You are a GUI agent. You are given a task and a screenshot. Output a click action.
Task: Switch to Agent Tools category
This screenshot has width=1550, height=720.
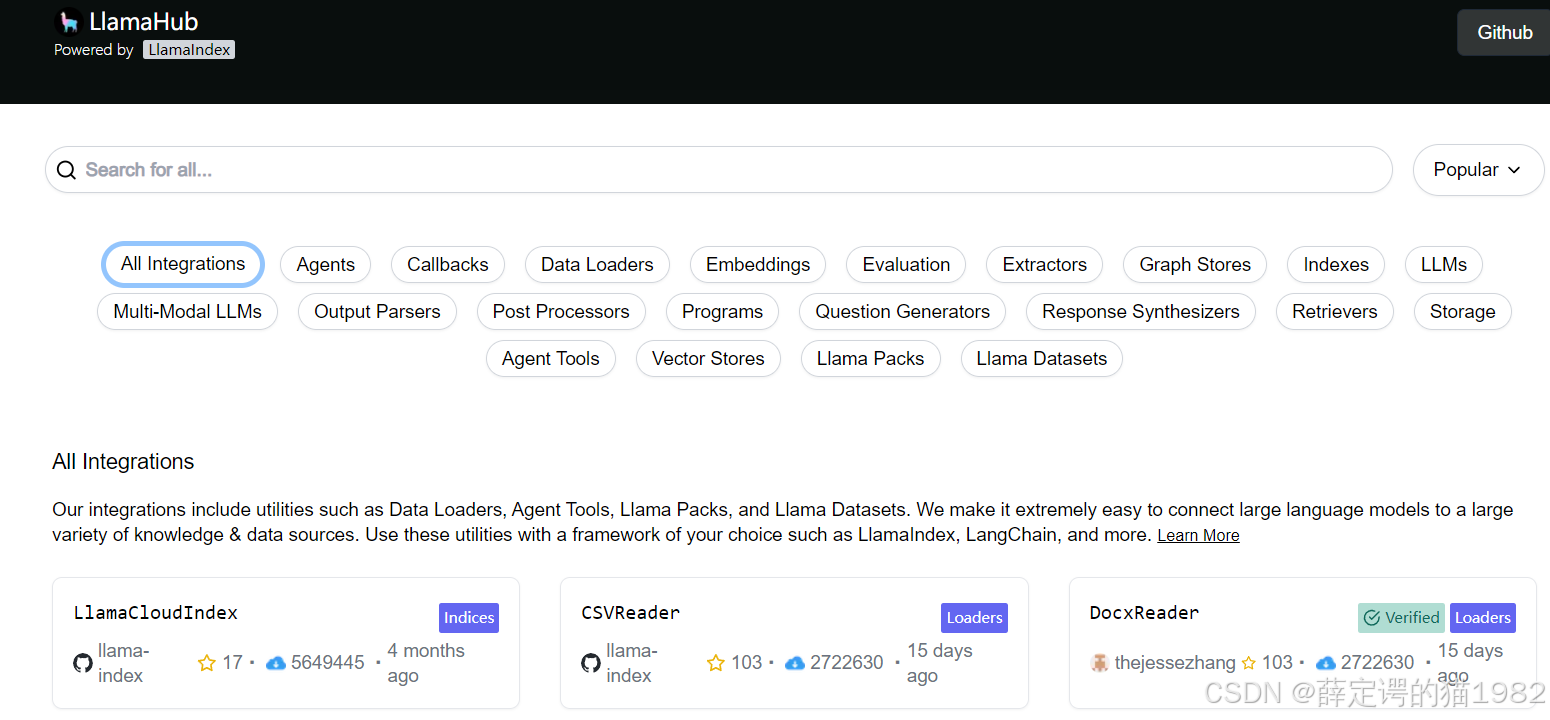(x=551, y=359)
